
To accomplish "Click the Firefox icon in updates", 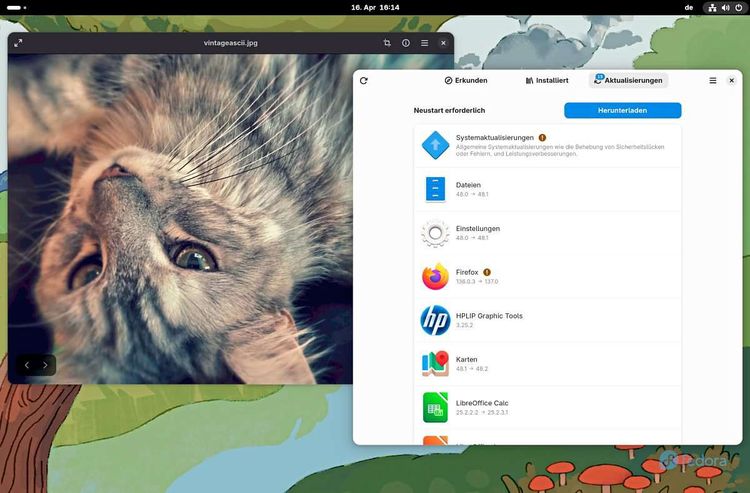I will [x=435, y=276].
